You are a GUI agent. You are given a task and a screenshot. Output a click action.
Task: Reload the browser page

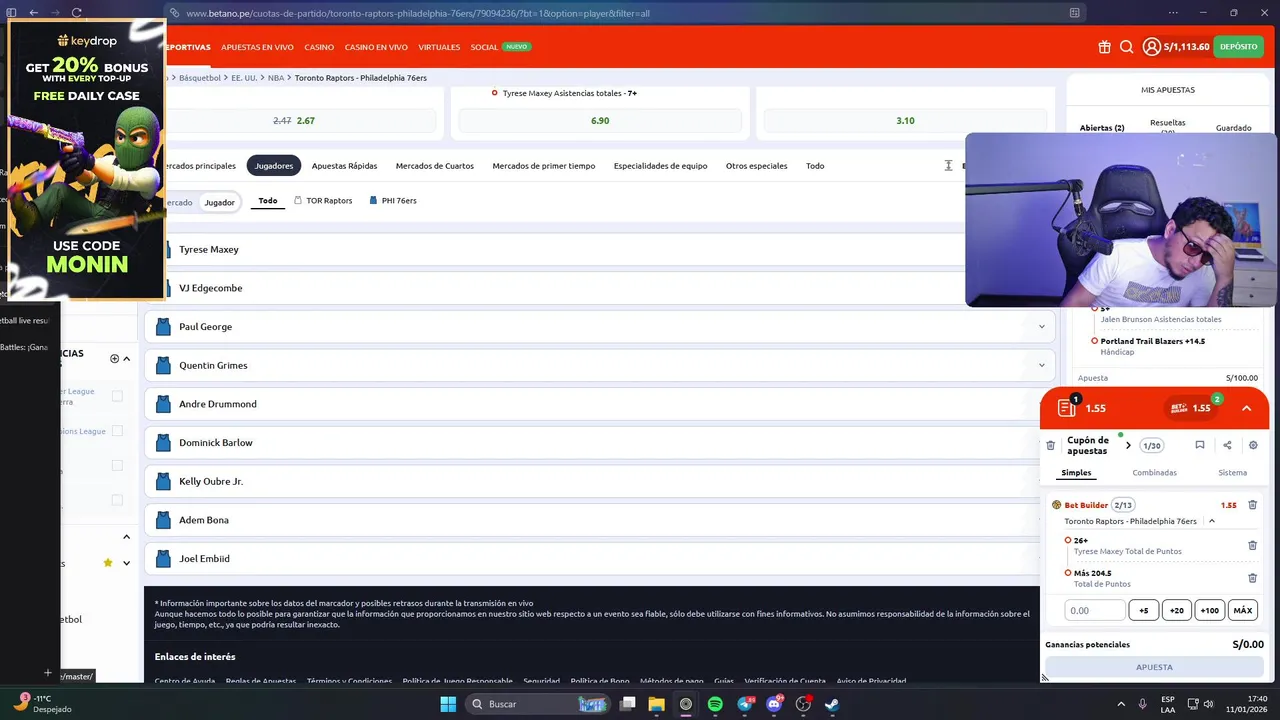(x=76, y=13)
